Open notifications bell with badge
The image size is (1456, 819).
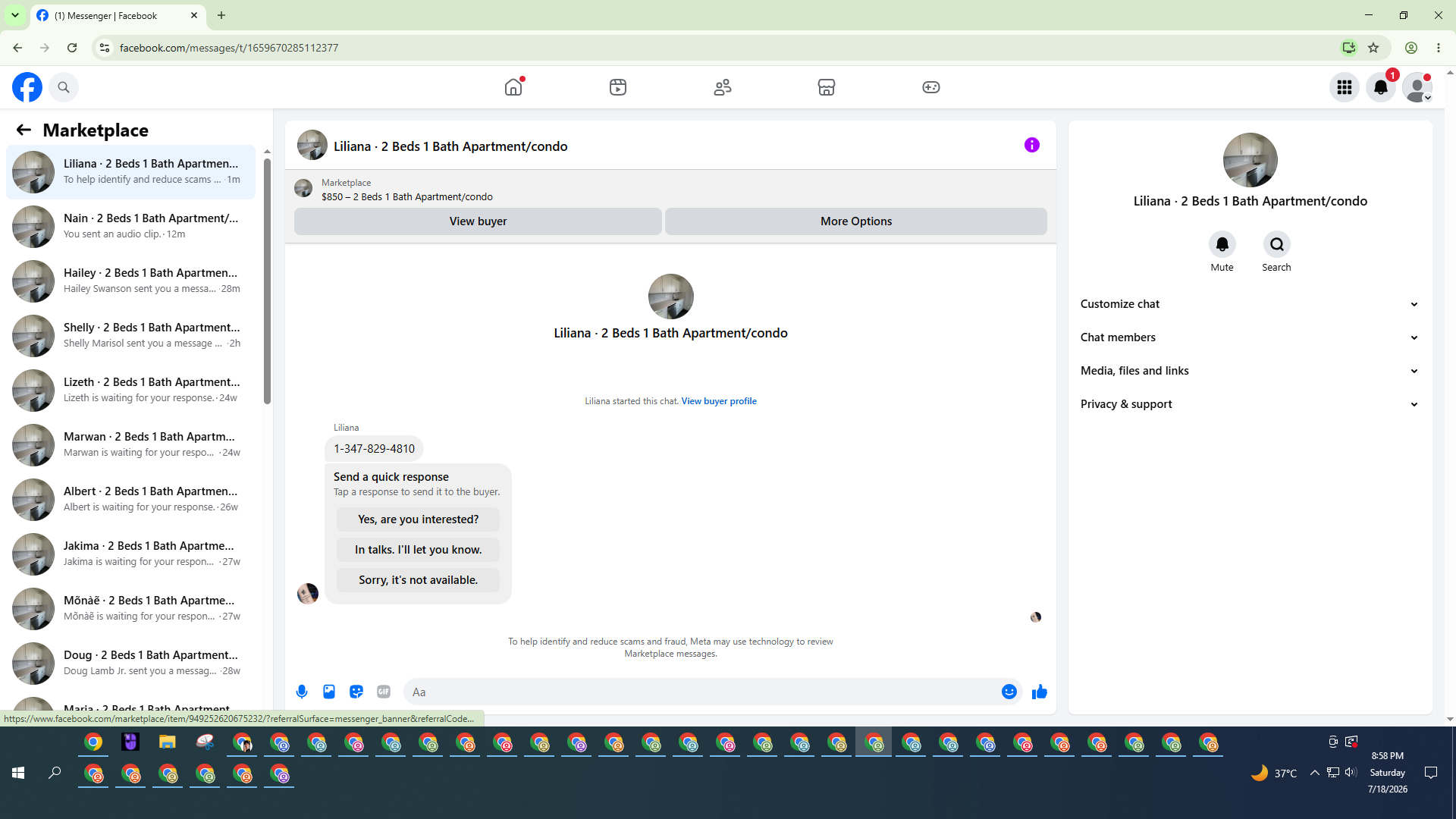[x=1381, y=87]
